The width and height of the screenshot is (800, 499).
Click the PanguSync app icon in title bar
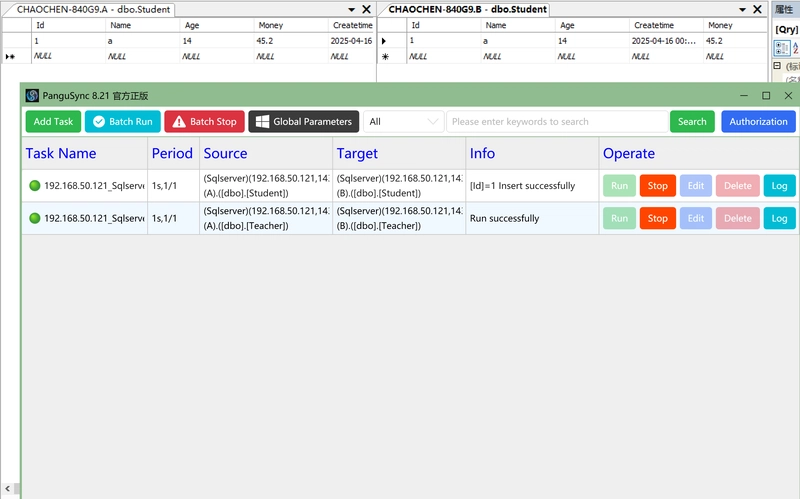pyautogui.click(x=32, y=95)
